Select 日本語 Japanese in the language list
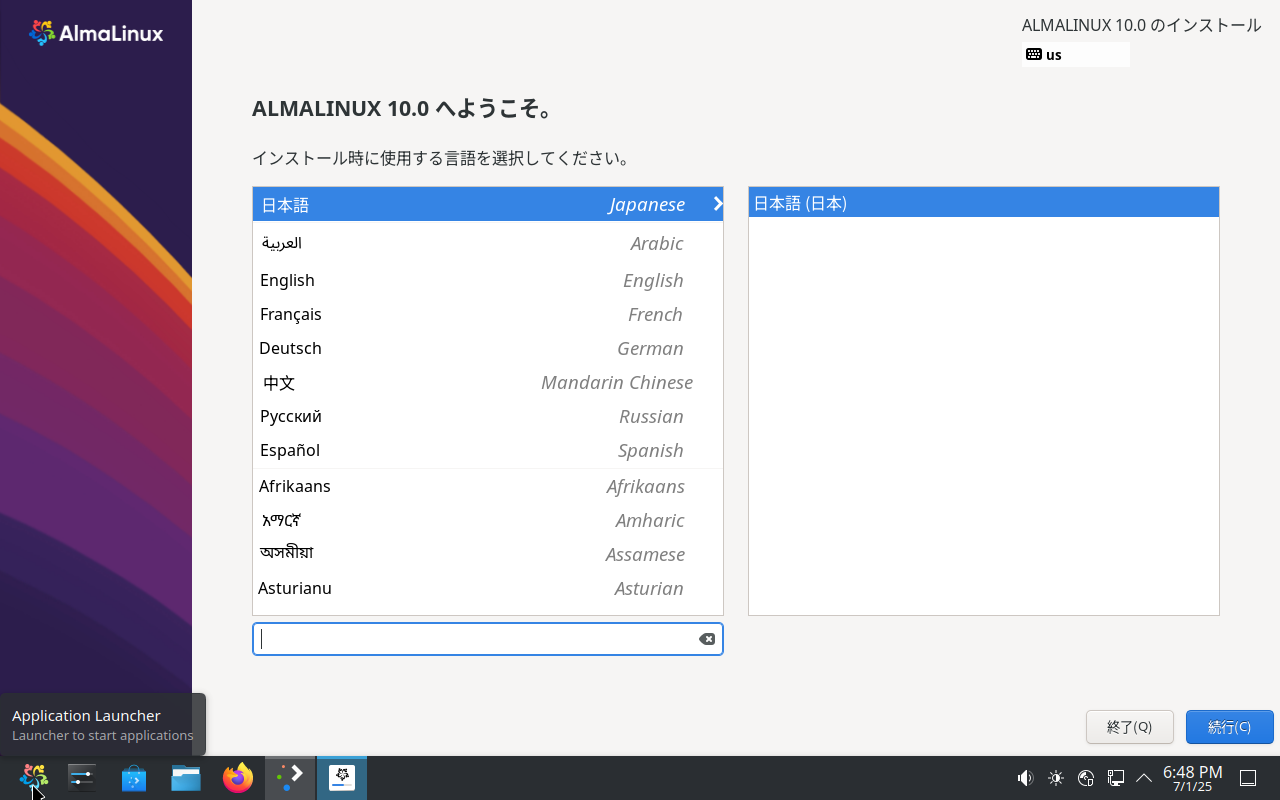 (488, 204)
